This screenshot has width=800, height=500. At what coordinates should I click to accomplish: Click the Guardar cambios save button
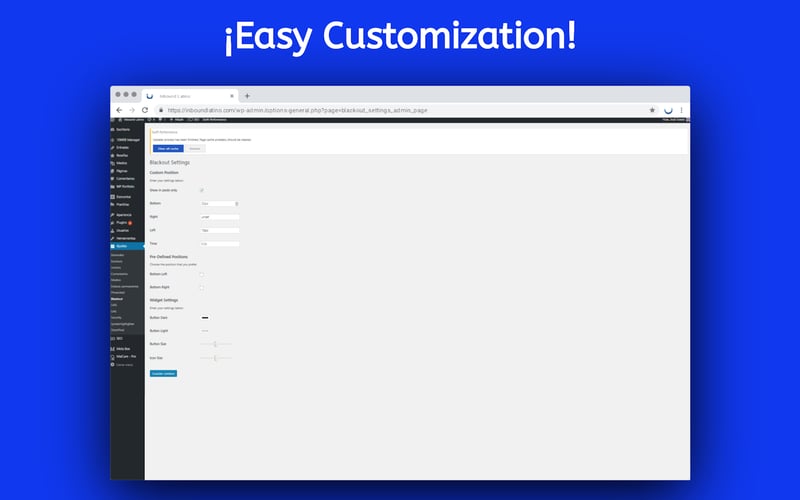click(x=163, y=373)
